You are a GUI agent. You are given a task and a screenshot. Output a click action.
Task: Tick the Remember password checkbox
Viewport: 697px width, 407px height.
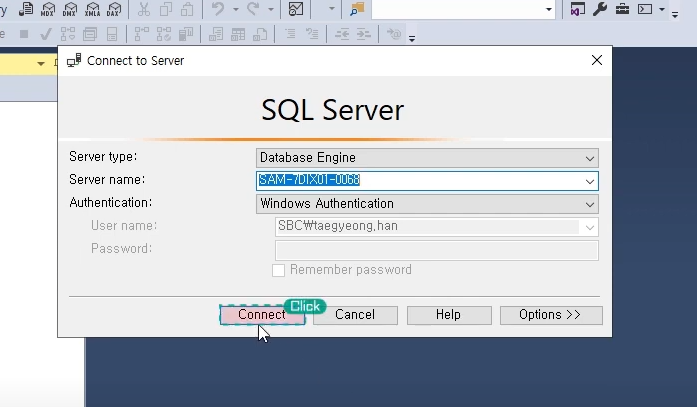coord(278,270)
